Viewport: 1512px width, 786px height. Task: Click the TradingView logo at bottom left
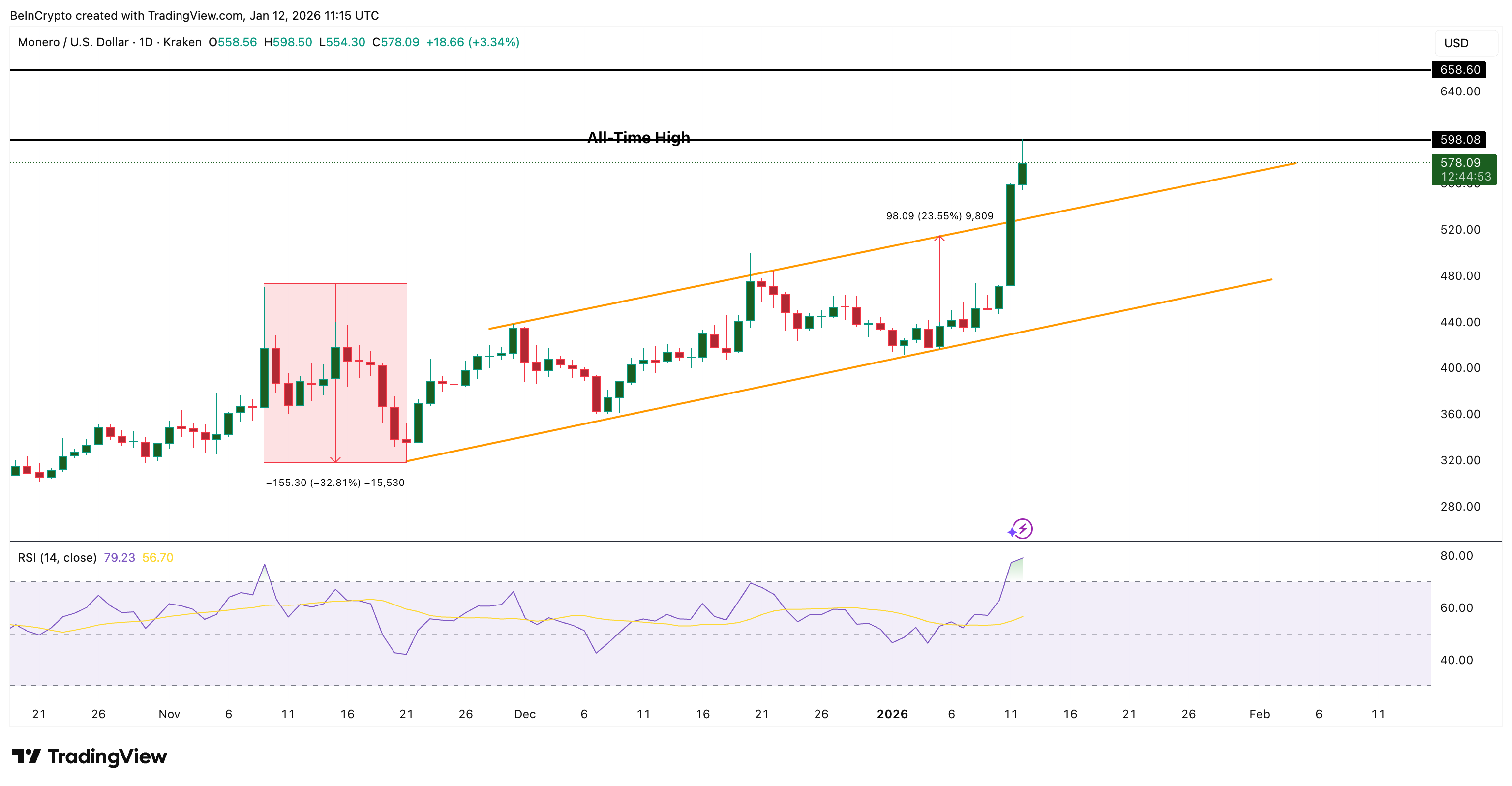[x=87, y=756]
